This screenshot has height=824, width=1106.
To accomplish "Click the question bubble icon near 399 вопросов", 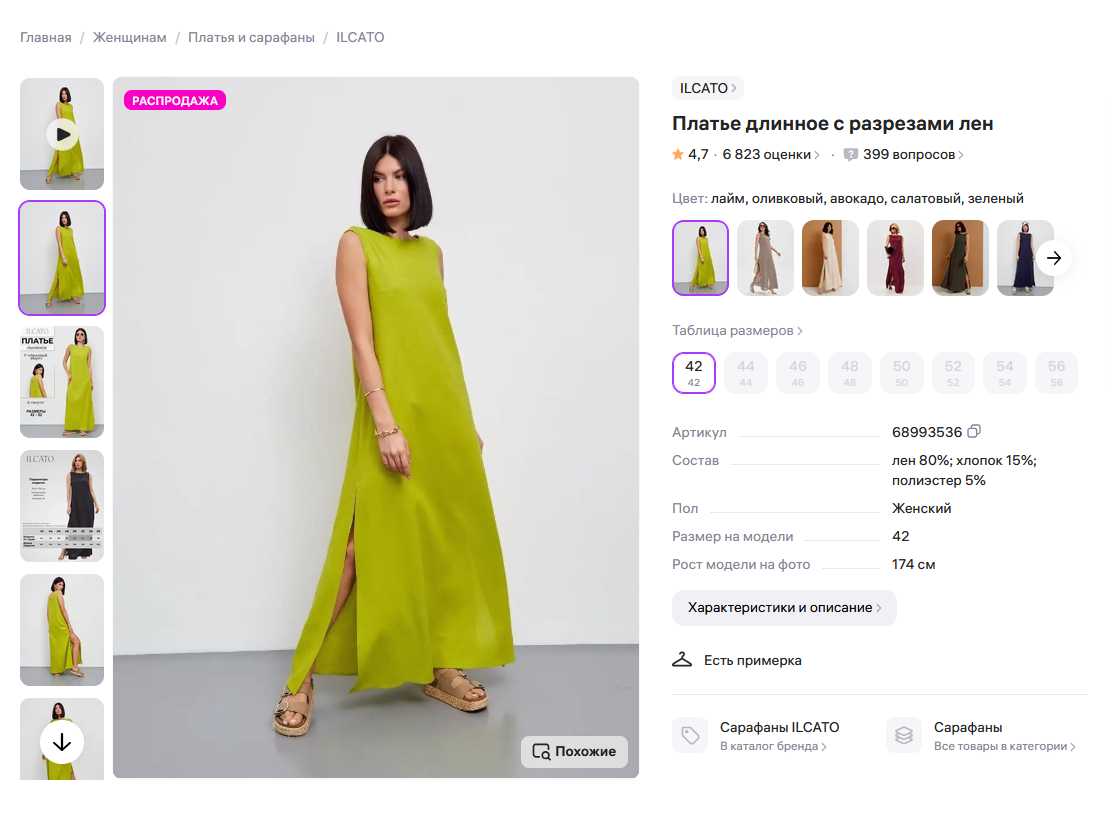I will tap(850, 154).
